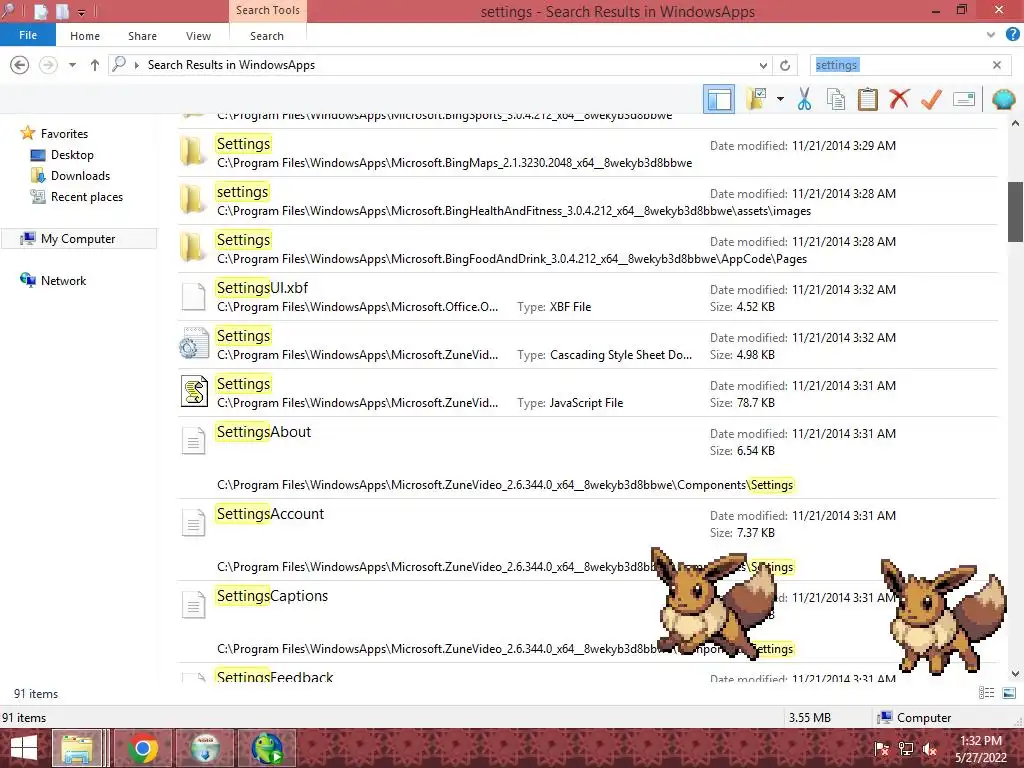Expand the address bar history dropdown
Screen dimensions: 1024x768
[763, 65]
